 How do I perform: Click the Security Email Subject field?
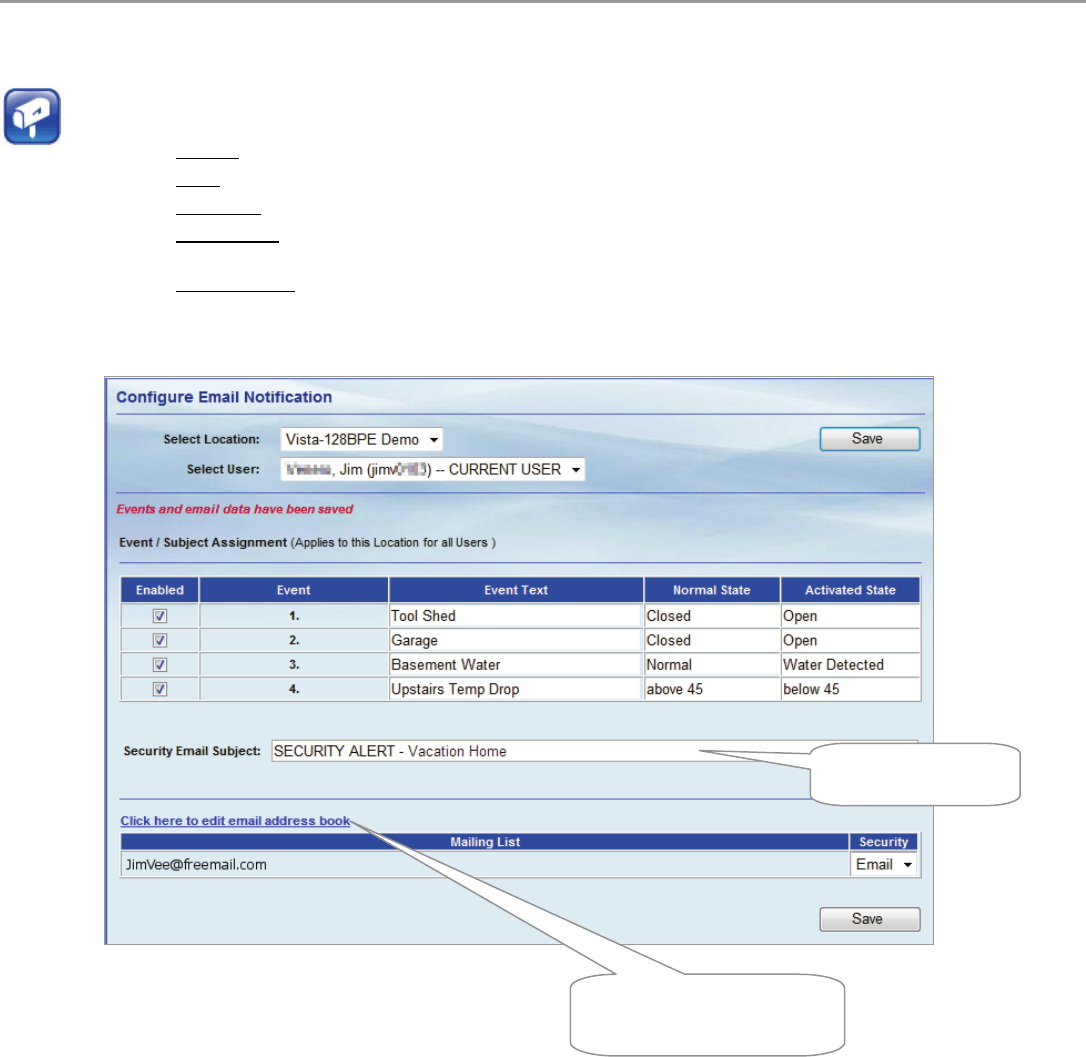(x=540, y=751)
